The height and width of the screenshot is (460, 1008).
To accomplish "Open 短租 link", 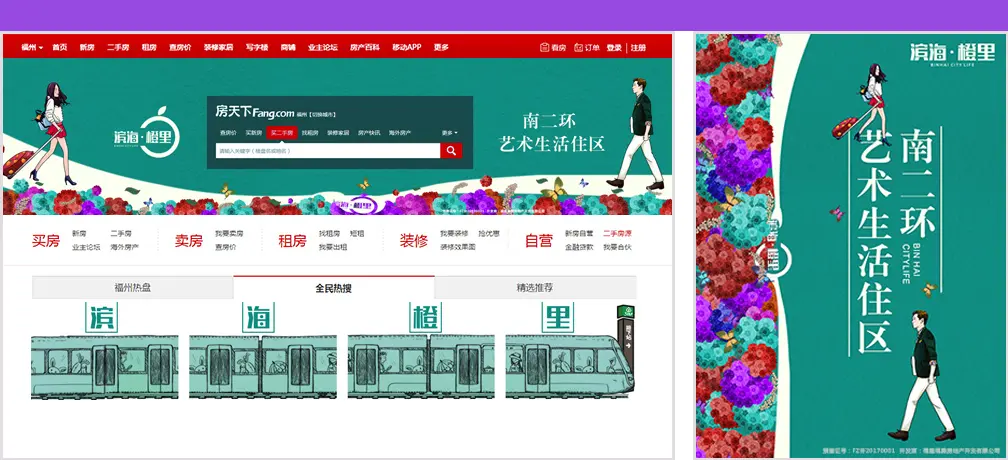I will 357,234.
